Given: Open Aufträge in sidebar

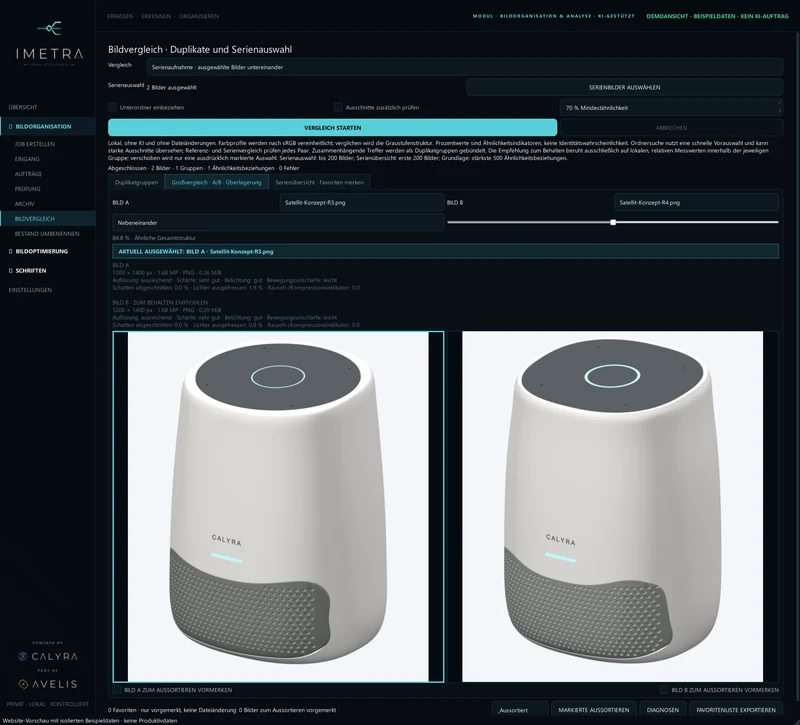Looking at the screenshot, I should tap(29, 174).
